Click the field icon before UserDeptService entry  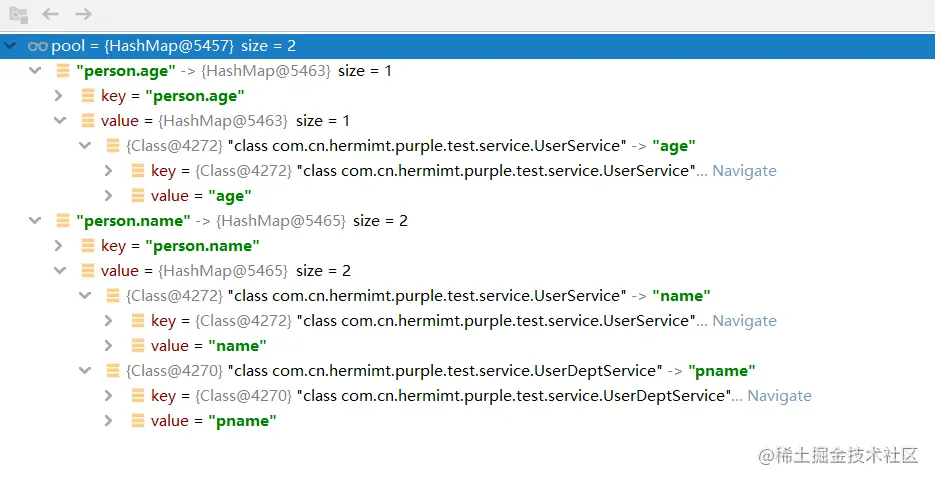click(113, 370)
